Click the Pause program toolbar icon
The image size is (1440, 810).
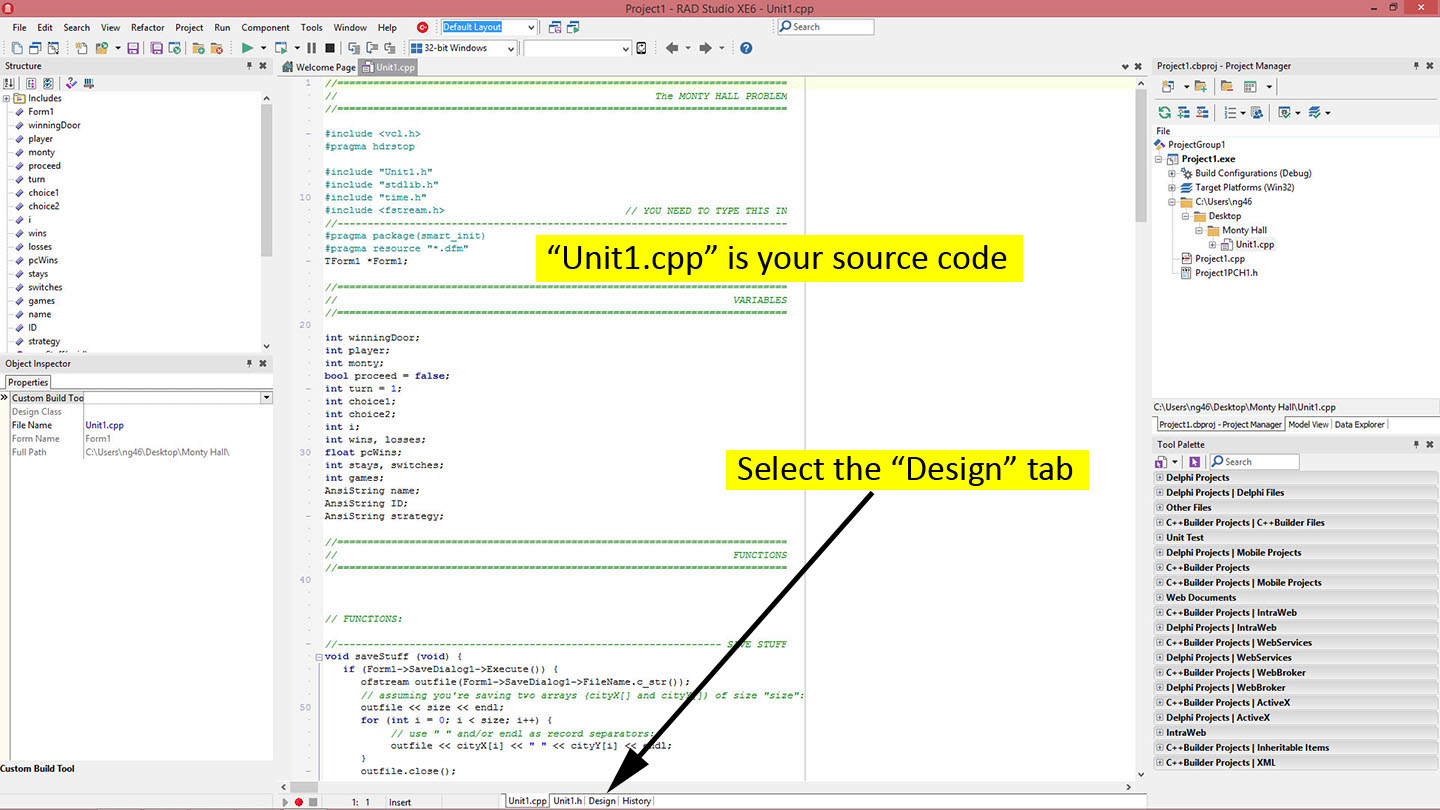[x=311, y=48]
